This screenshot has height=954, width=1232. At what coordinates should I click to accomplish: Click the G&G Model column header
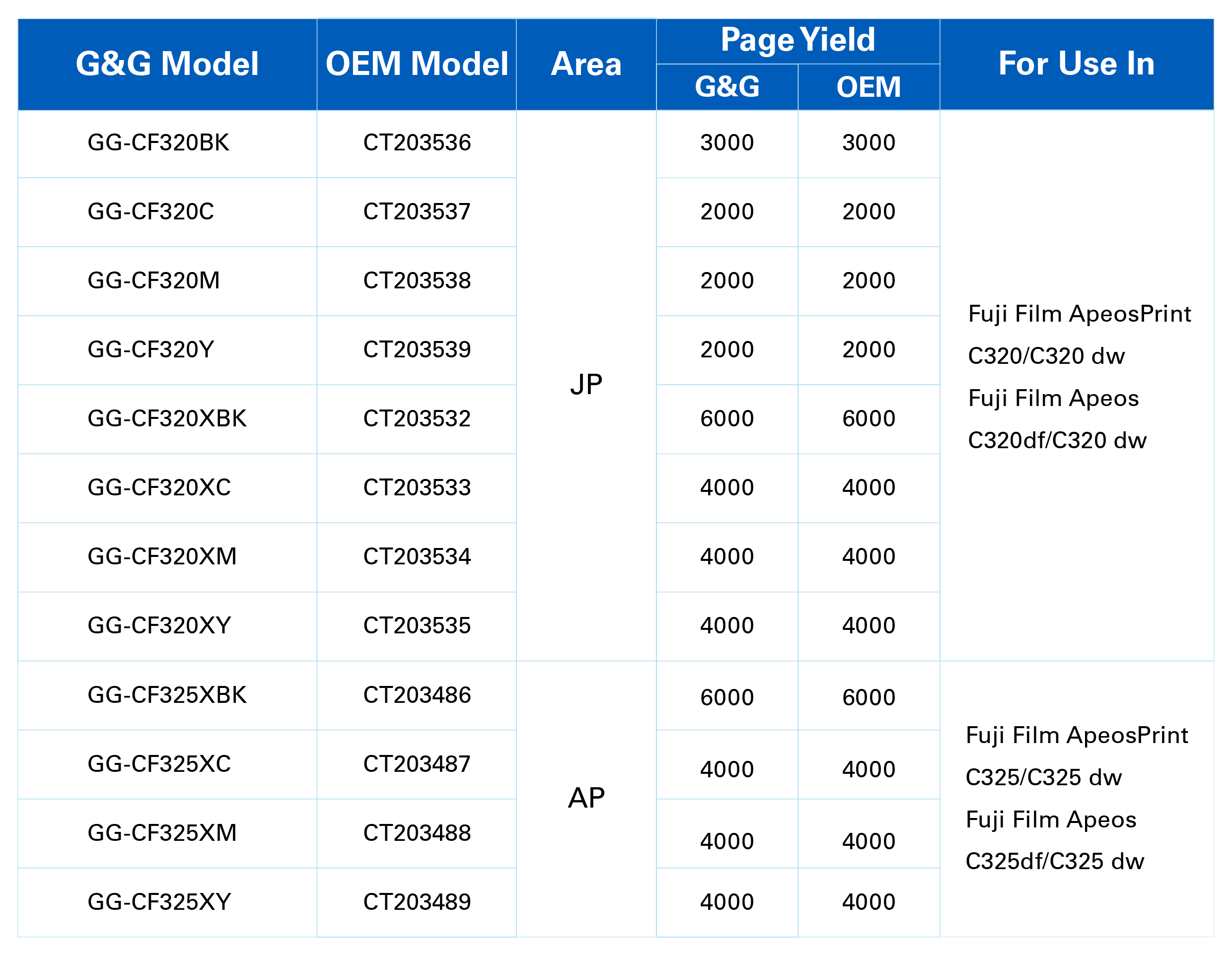(167, 64)
